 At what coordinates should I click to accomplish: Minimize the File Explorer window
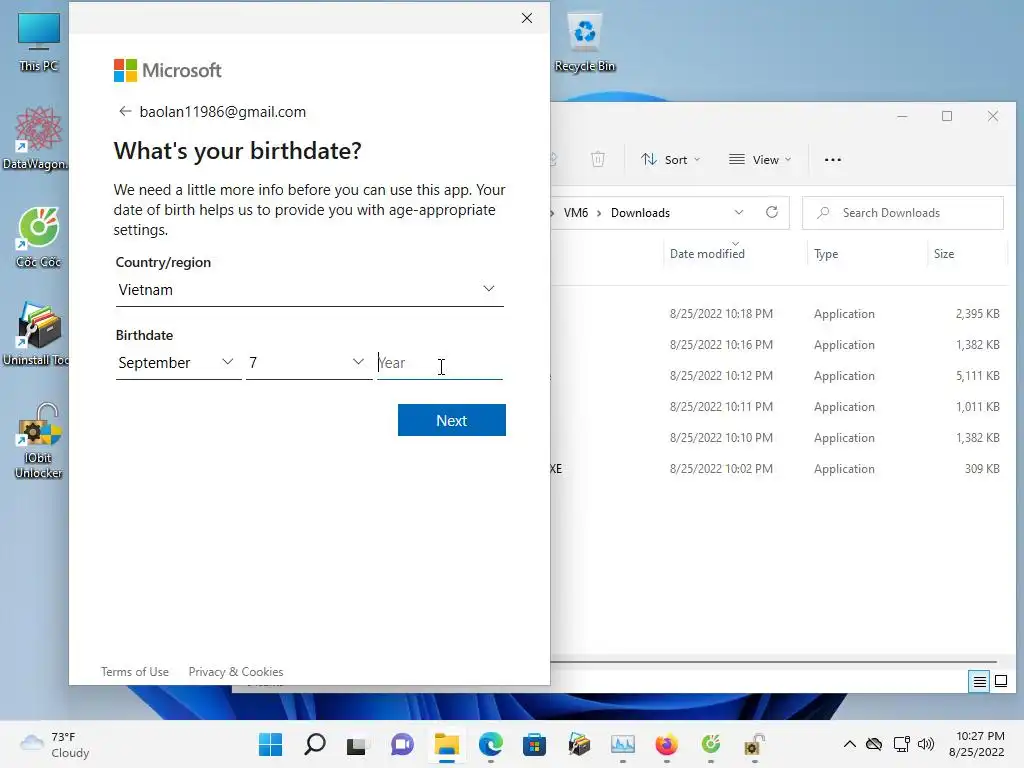tap(902, 116)
